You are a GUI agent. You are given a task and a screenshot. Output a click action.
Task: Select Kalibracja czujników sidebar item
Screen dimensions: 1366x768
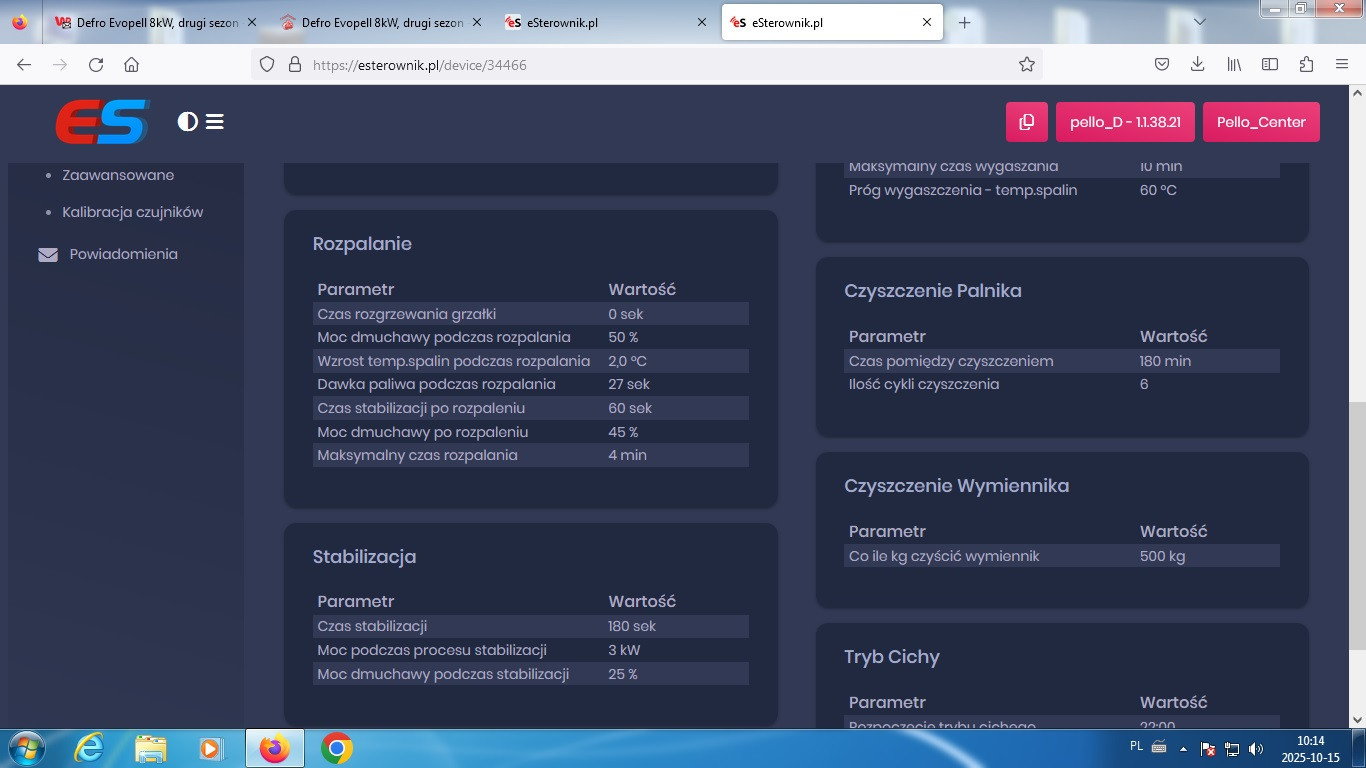click(x=132, y=212)
